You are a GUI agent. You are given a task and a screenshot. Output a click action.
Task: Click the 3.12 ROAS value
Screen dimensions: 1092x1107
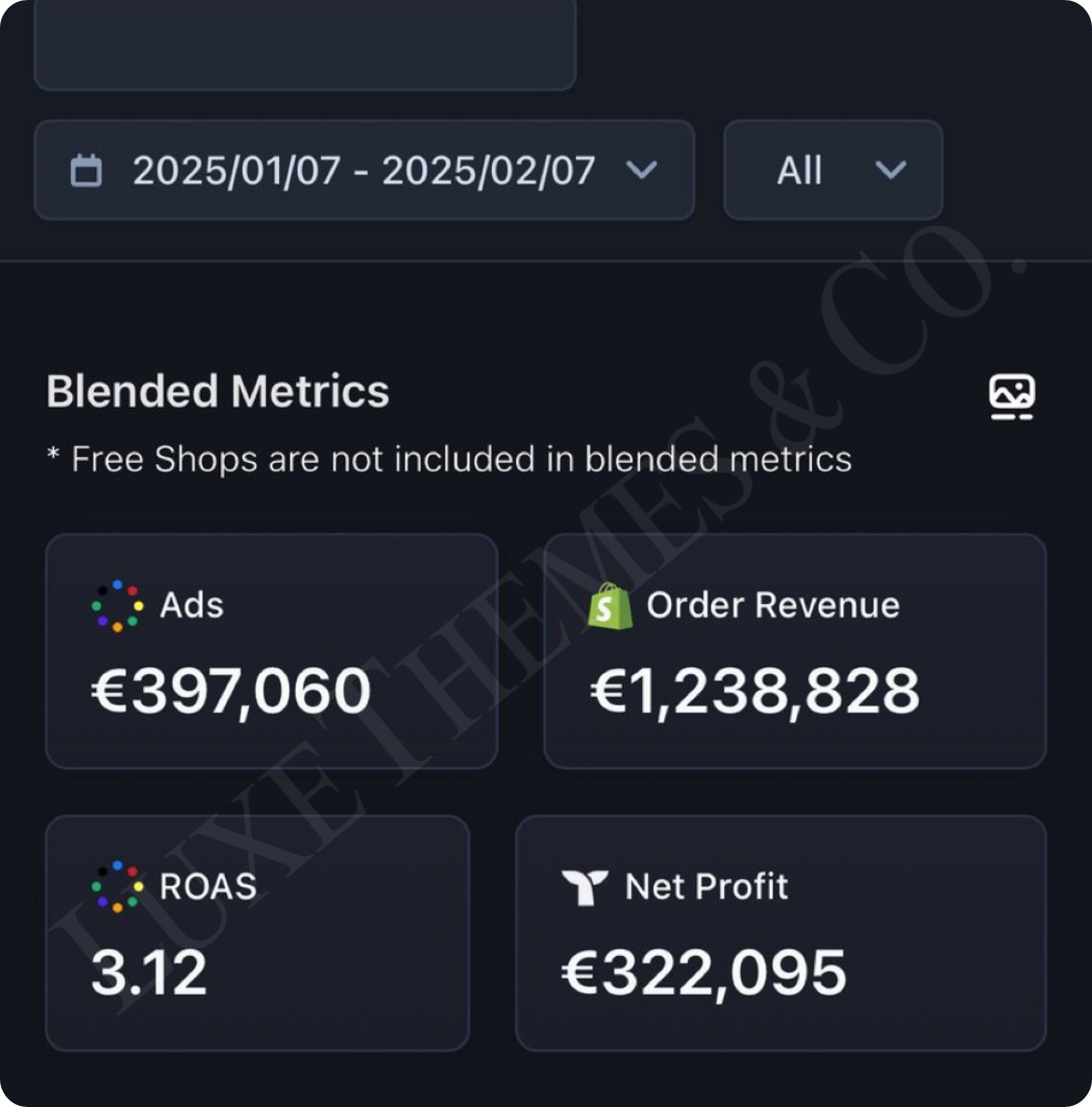point(149,973)
